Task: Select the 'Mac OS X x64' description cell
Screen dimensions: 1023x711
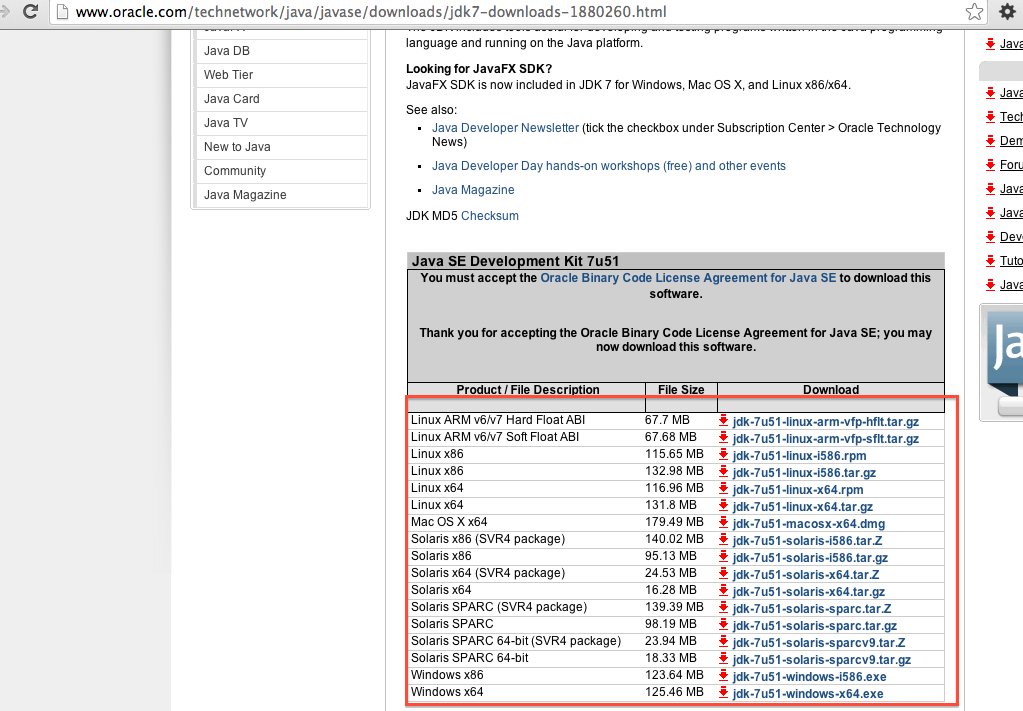Action: pos(449,522)
